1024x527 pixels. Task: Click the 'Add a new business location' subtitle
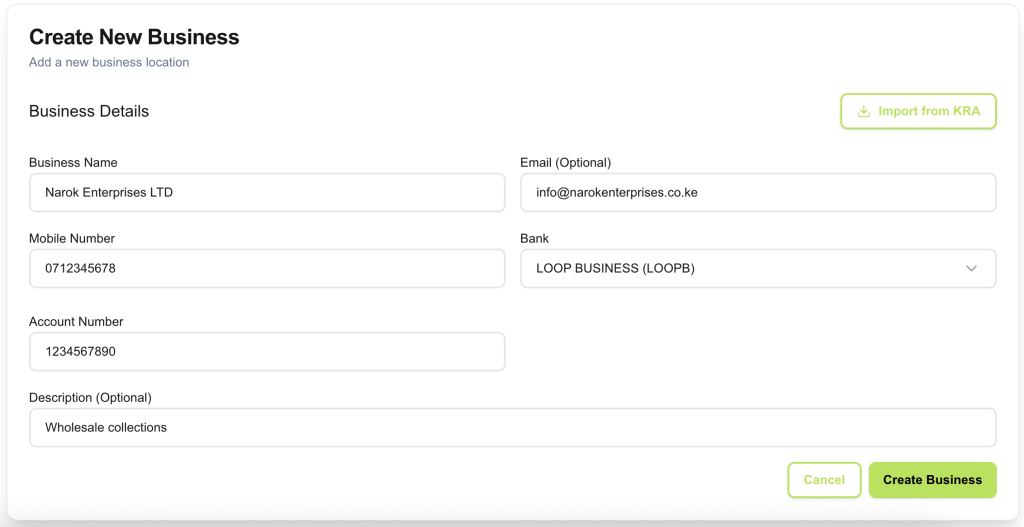click(109, 63)
